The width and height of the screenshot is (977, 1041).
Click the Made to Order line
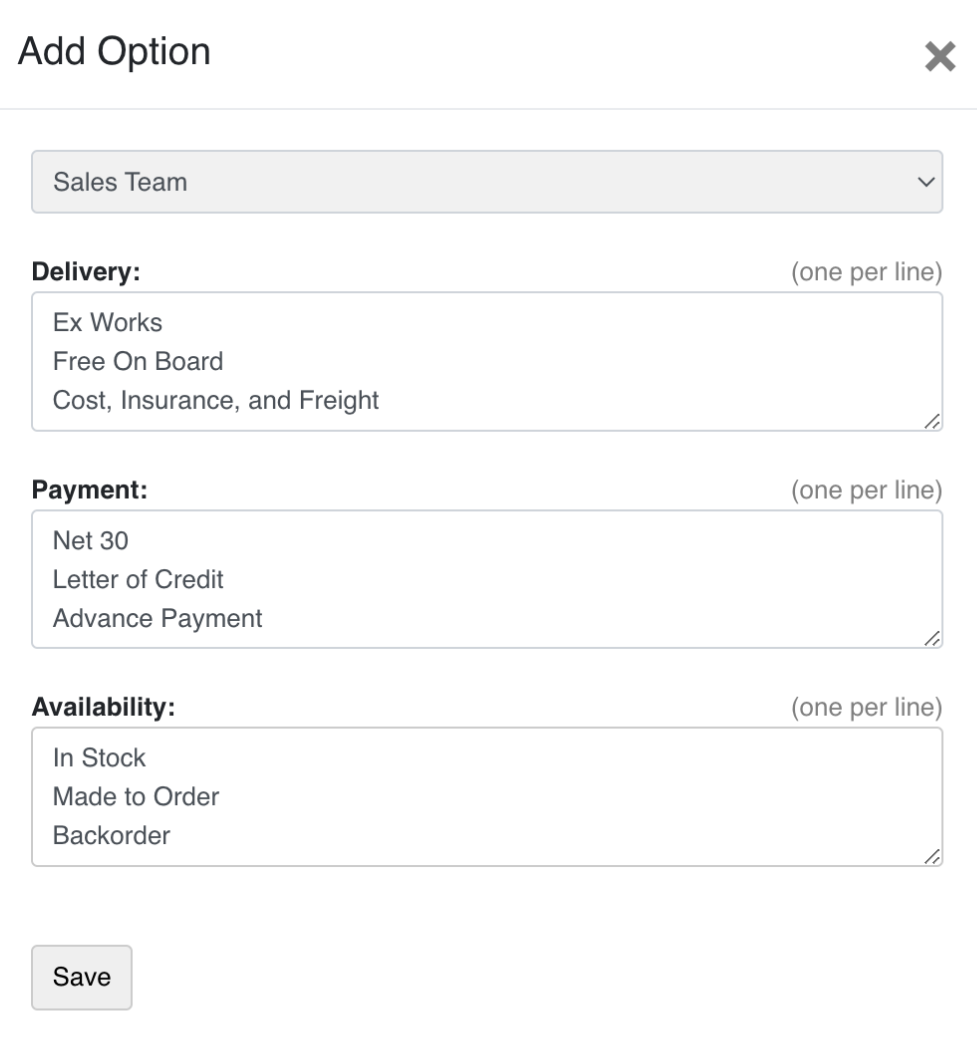pos(136,796)
